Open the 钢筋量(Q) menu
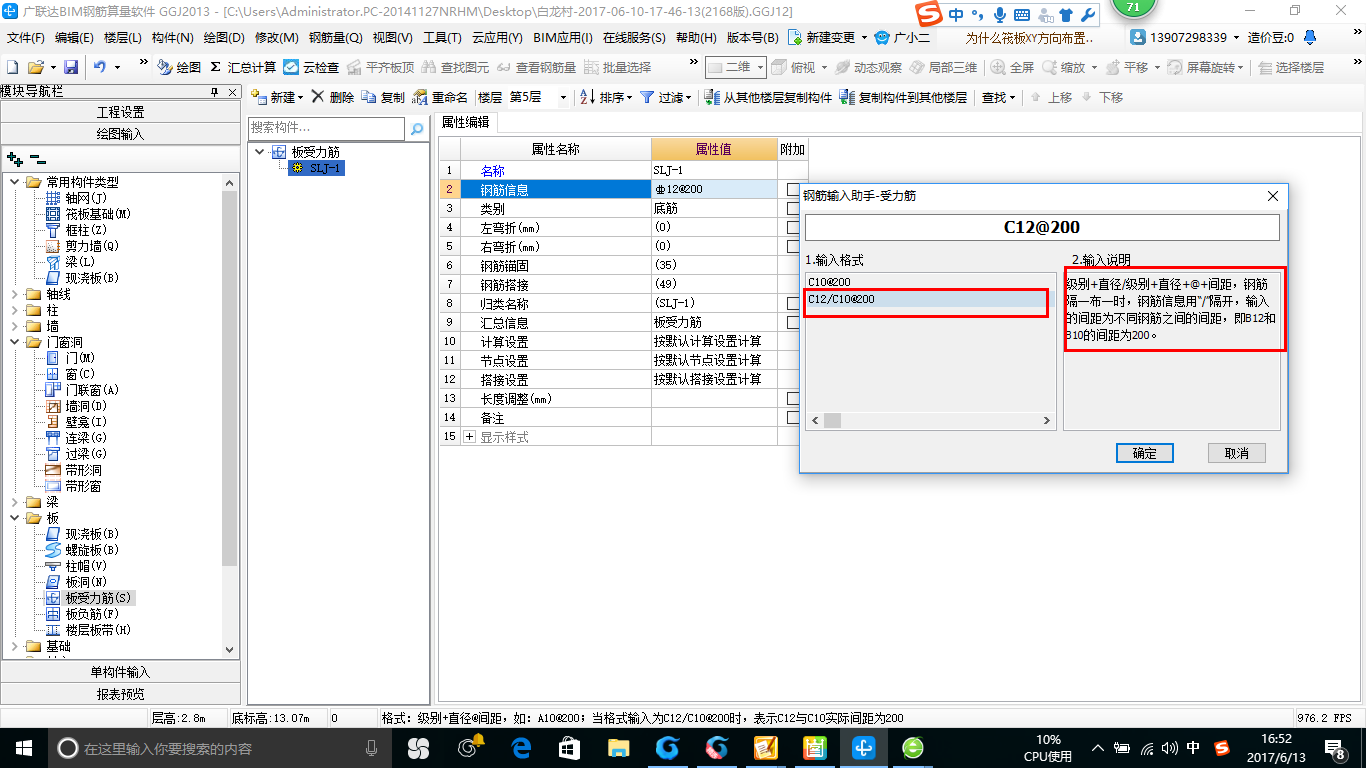Screen dimensions: 1366x768 (335, 37)
